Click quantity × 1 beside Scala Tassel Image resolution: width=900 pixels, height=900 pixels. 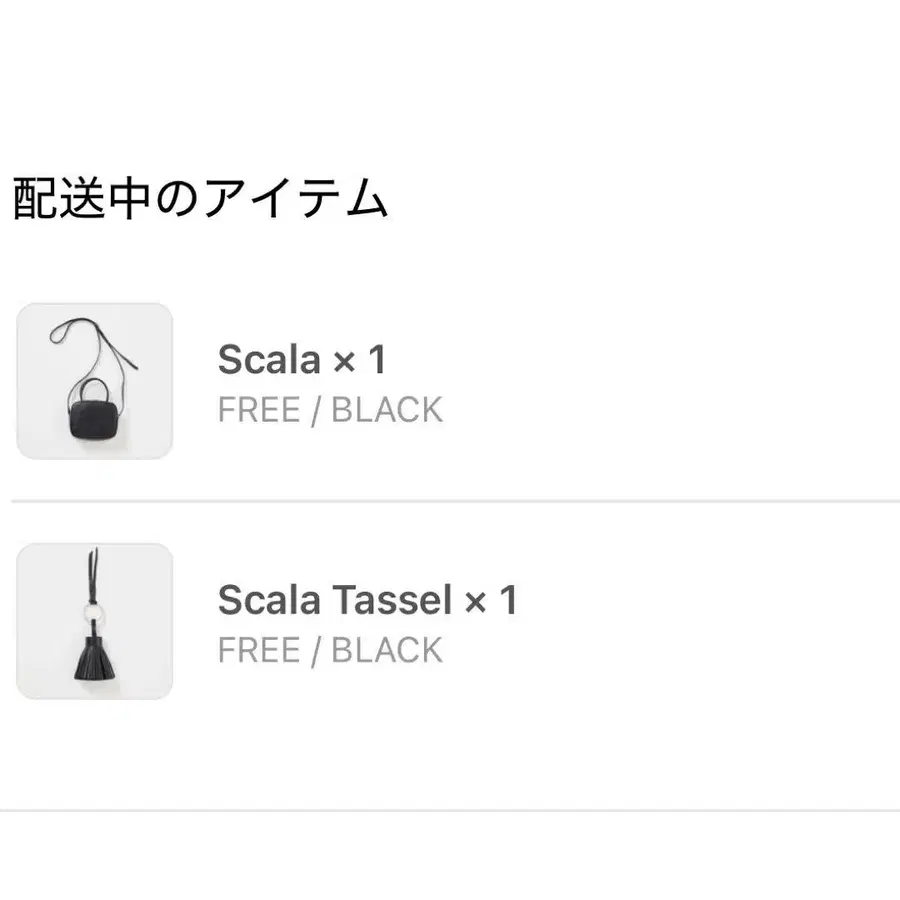[x=491, y=600]
